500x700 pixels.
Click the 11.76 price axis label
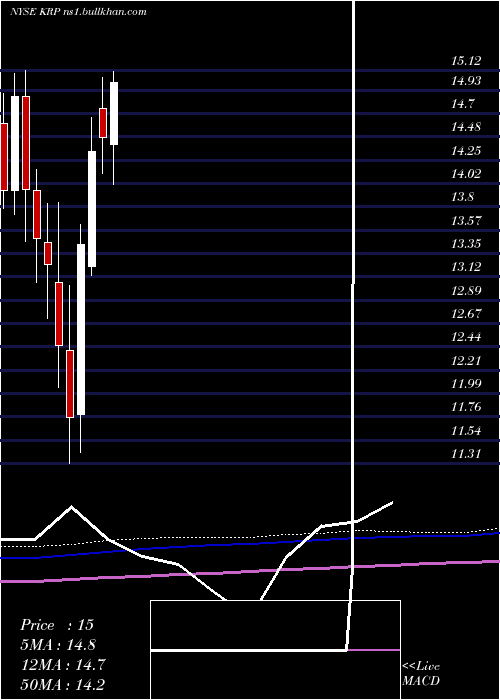click(x=466, y=407)
